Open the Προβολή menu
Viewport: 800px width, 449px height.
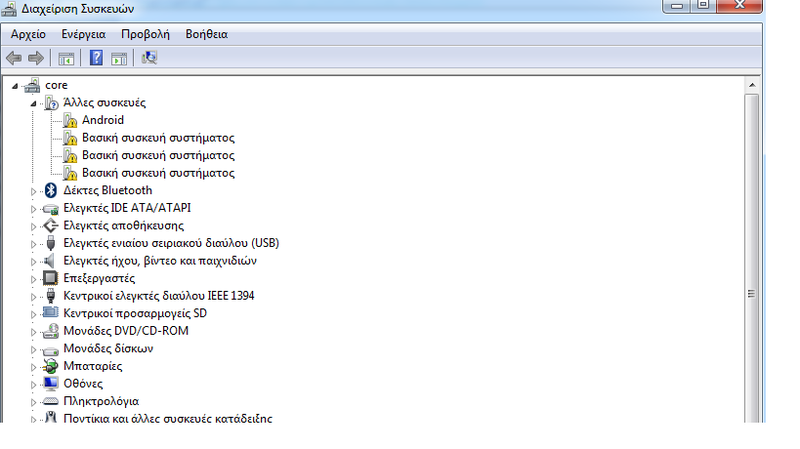point(145,34)
